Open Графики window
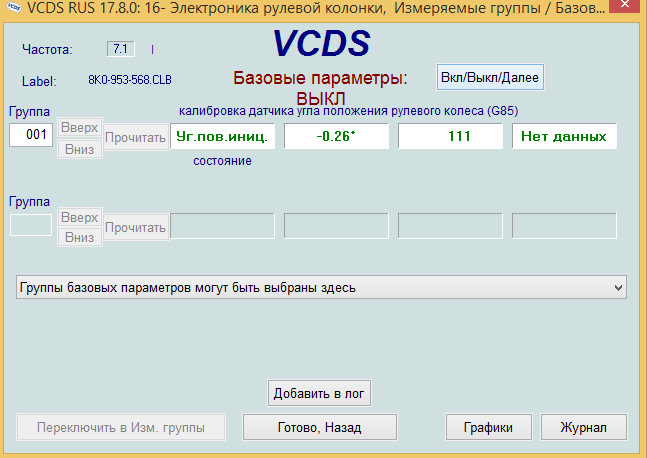647x458 pixels. coord(489,427)
